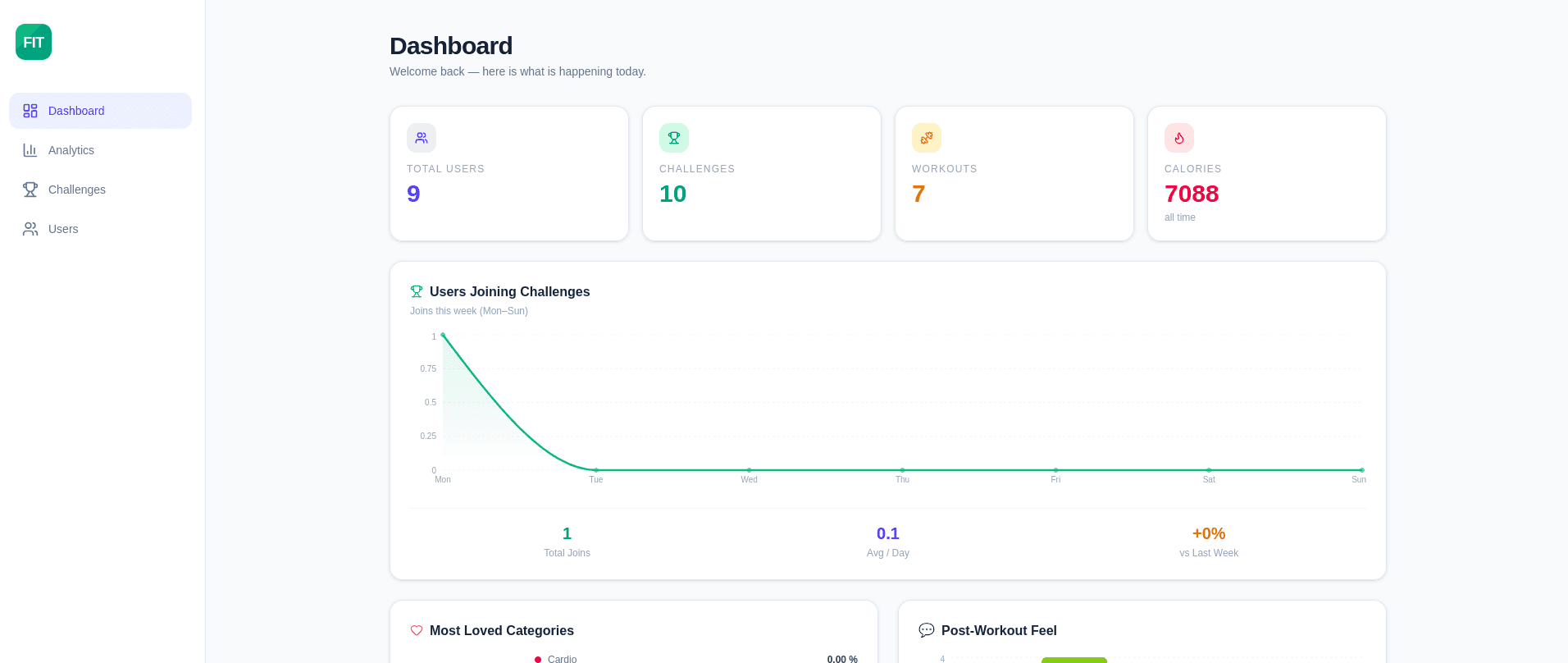This screenshot has height=663, width=1568.
Task: Open the Dashboard sidebar item
Action: (100, 111)
